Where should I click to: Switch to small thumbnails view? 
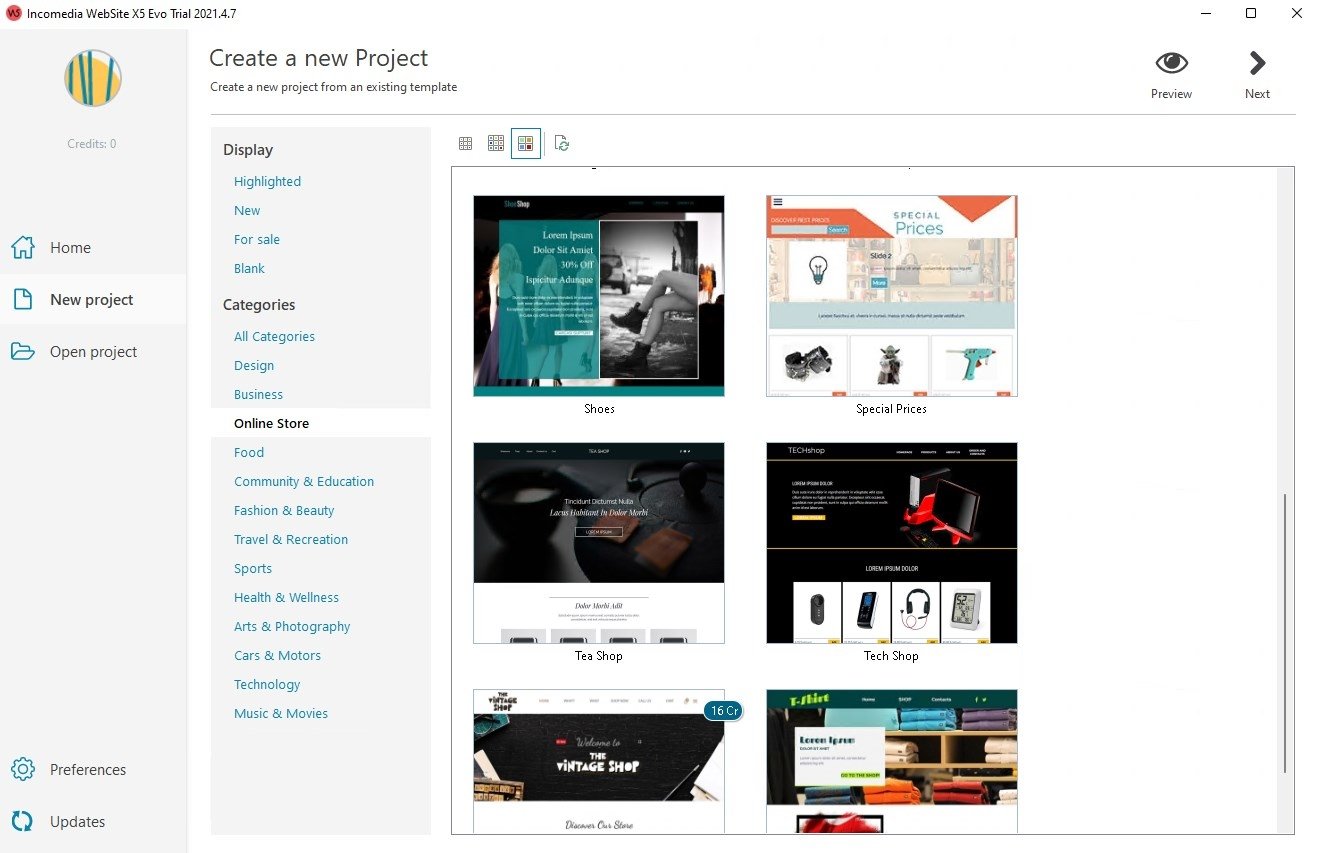pyautogui.click(x=465, y=143)
